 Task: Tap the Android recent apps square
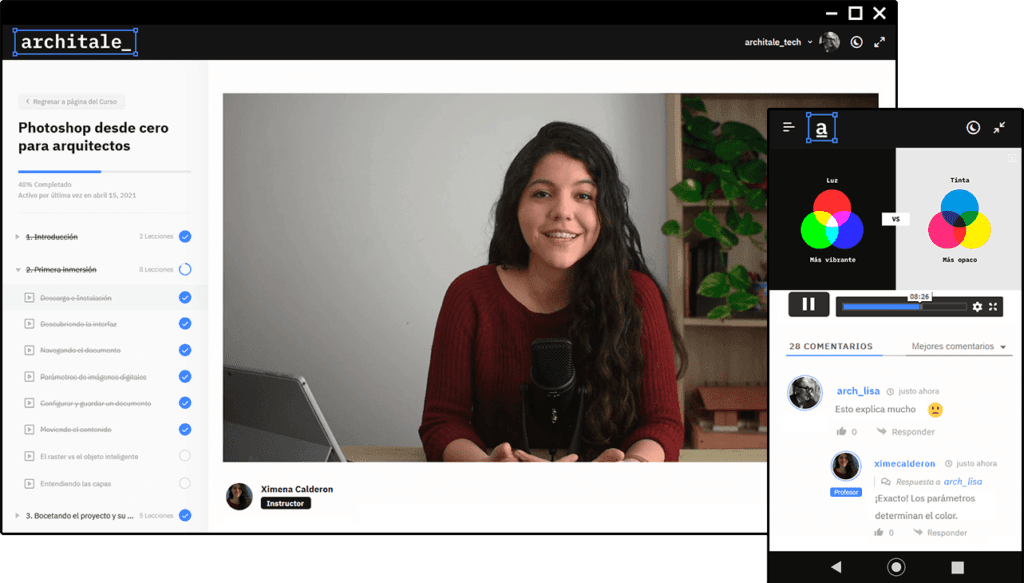(957, 567)
